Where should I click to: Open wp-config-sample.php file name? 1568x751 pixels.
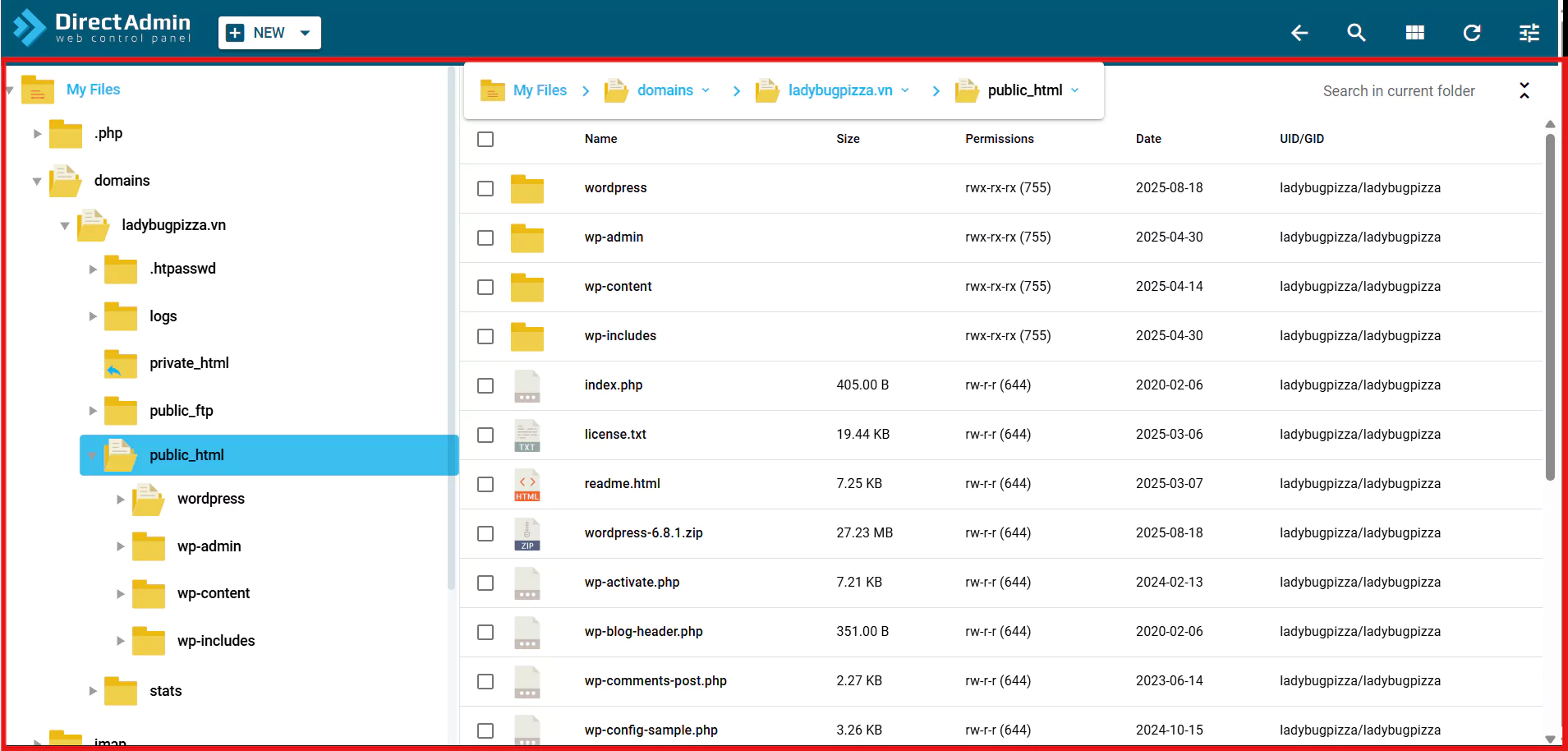(x=651, y=730)
